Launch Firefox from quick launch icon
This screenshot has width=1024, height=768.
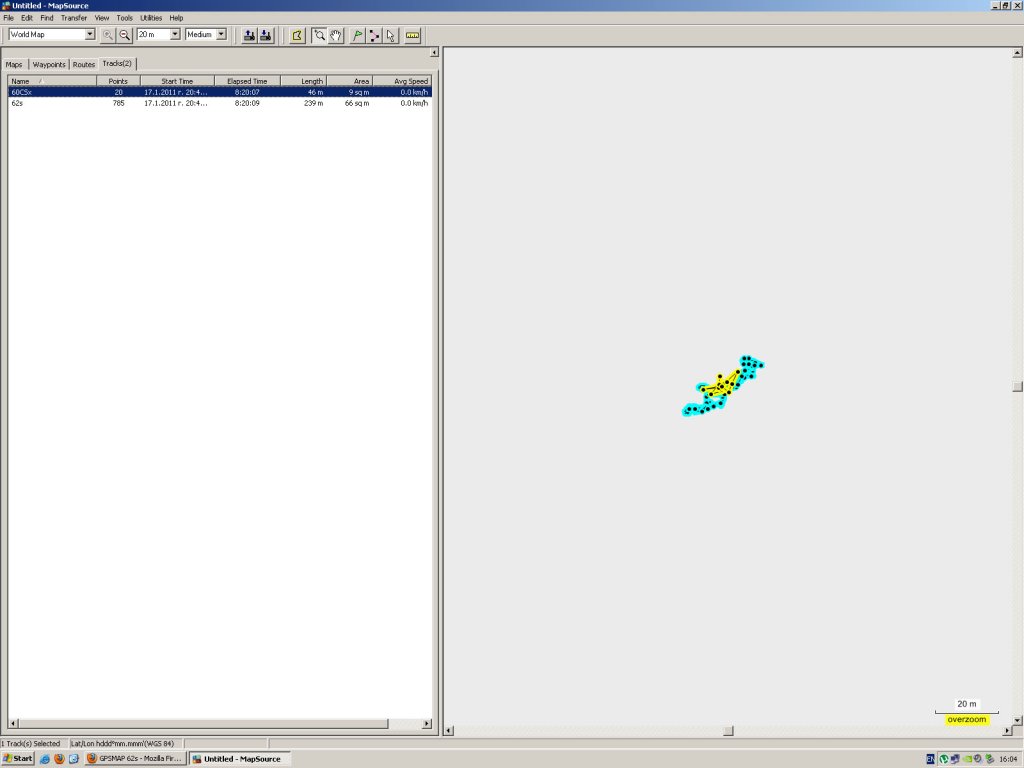59,759
